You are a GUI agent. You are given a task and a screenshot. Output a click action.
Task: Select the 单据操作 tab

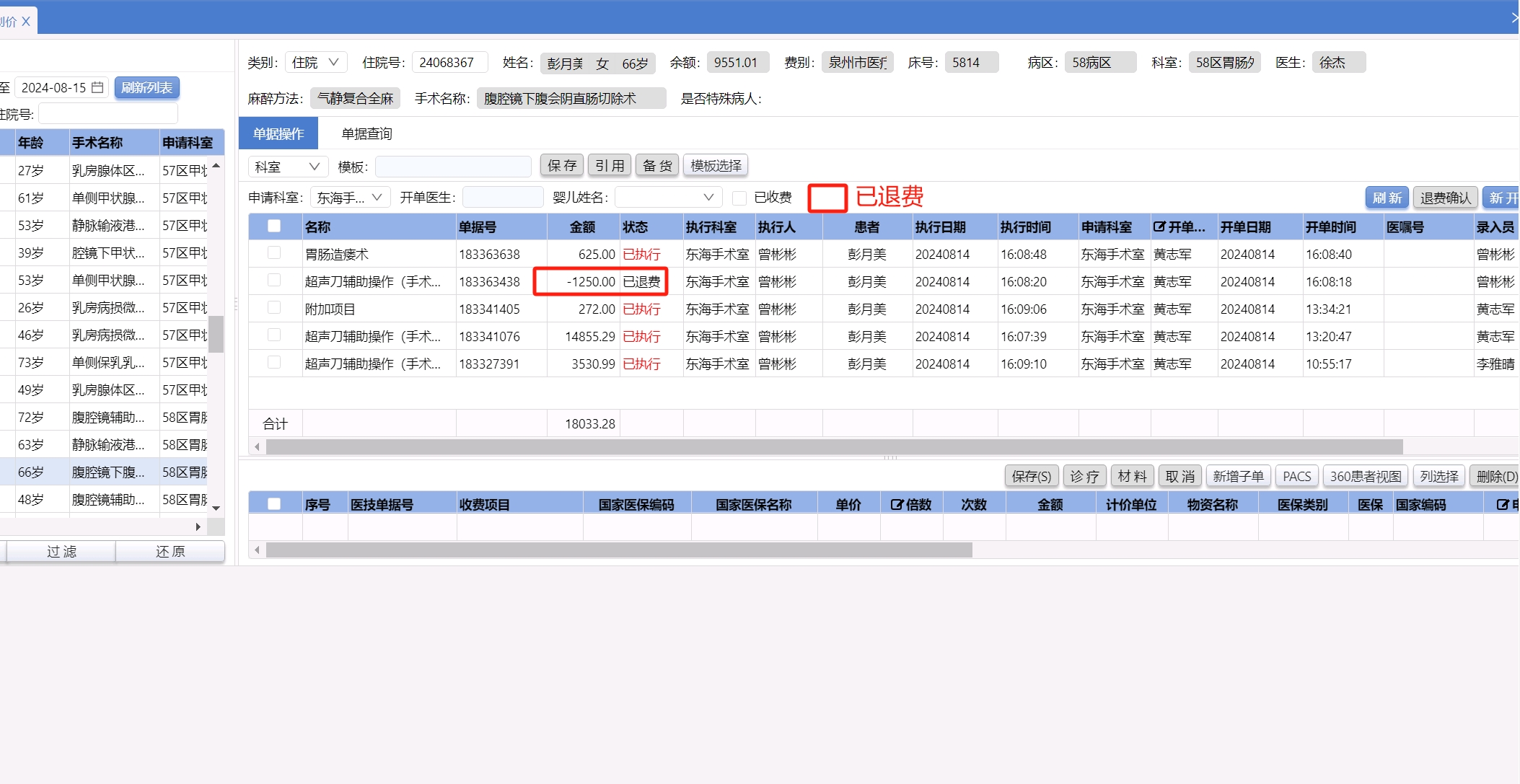click(x=278, y=133)
